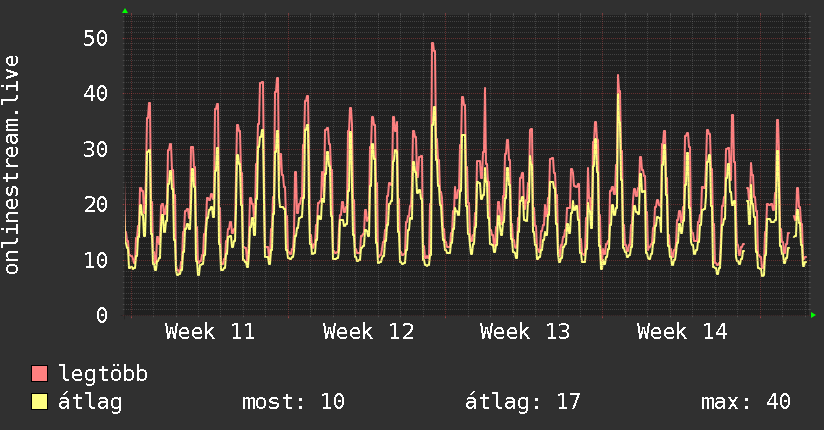Click the y-axis value 0
The image size is (824, 430).
[102, 315]
